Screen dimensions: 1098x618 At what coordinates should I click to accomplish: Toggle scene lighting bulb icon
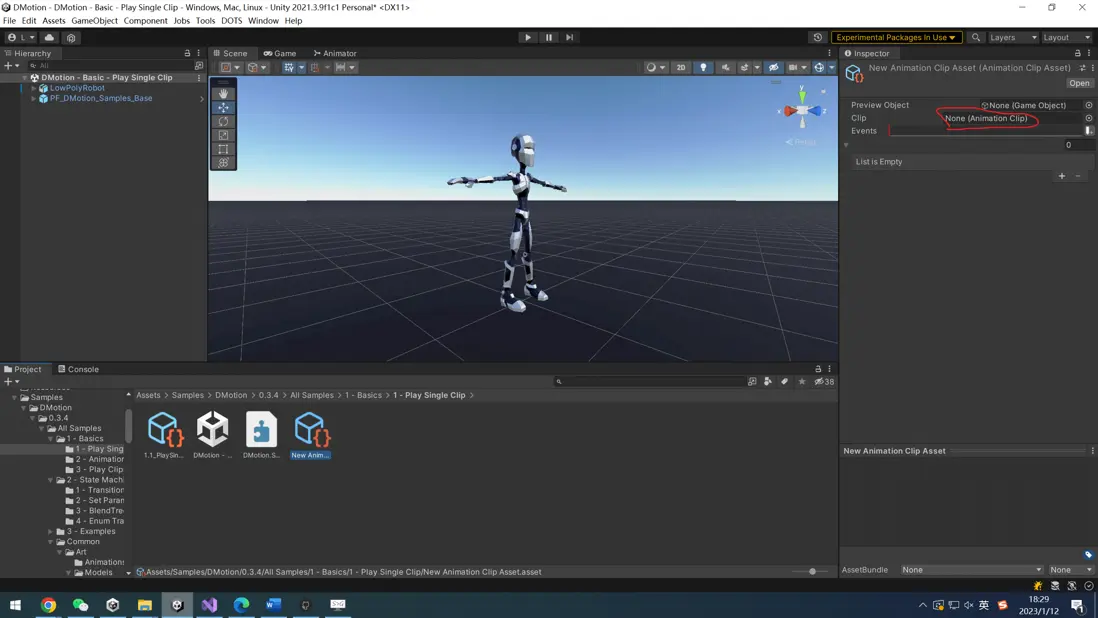click(x=703, y=68)
